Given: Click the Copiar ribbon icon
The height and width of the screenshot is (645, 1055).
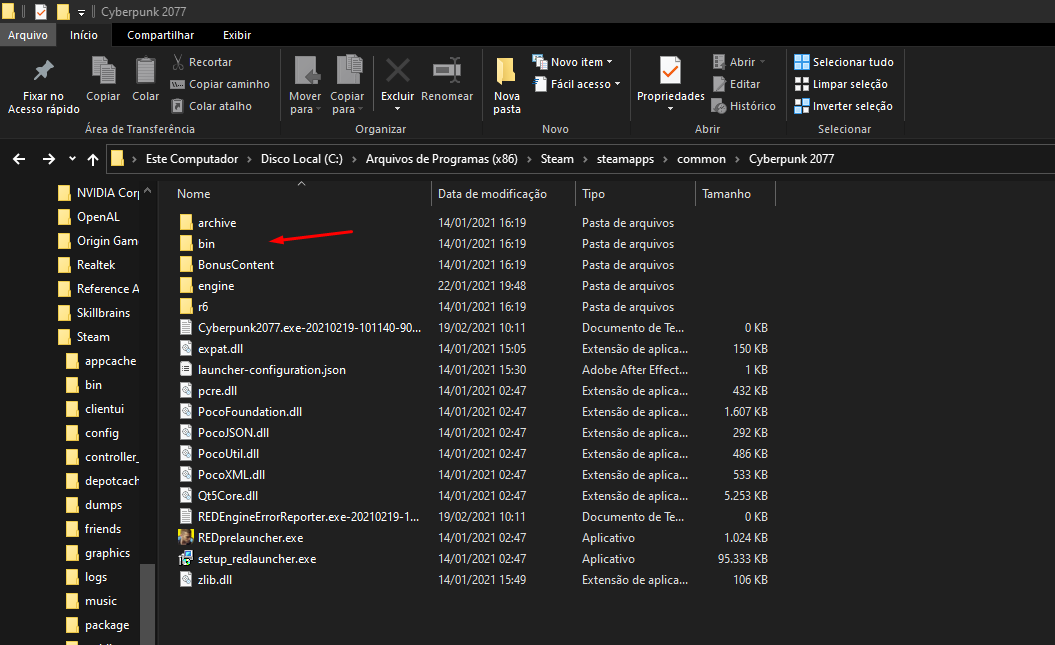Looking at the screenshot, I should 103,71.
